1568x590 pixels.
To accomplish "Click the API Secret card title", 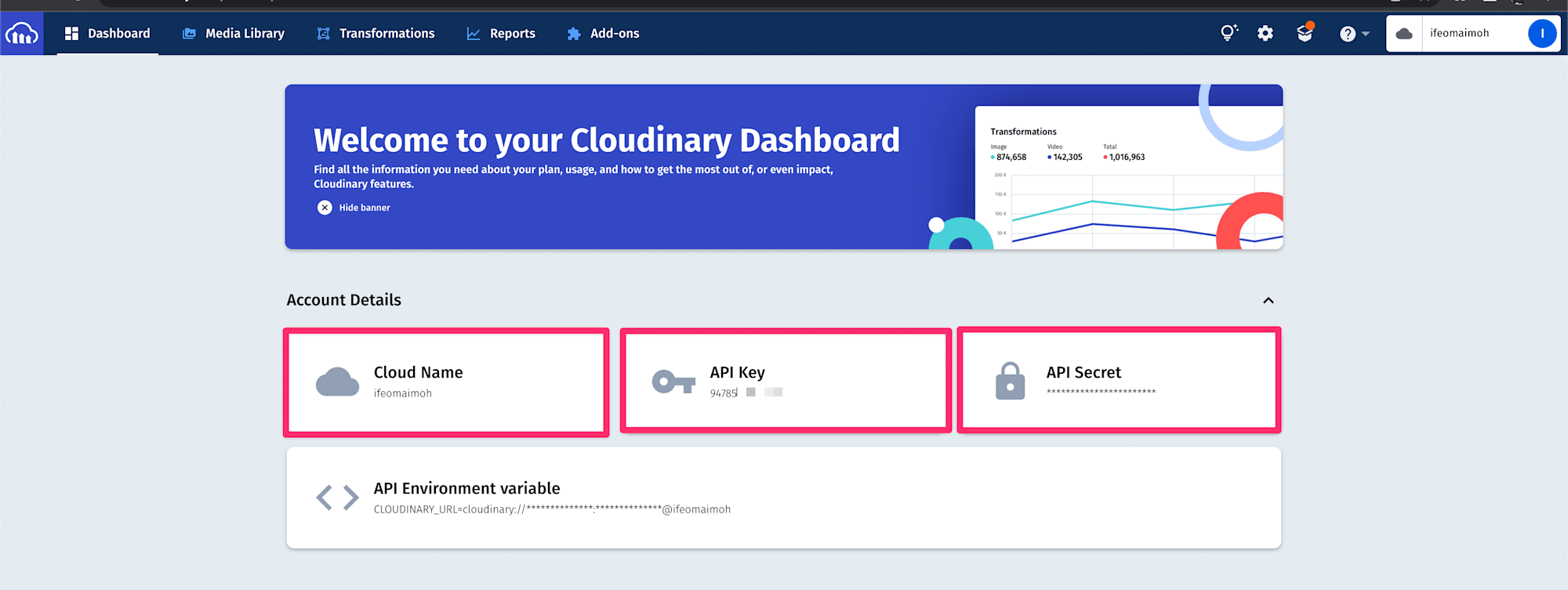I will coord(1083,372).
